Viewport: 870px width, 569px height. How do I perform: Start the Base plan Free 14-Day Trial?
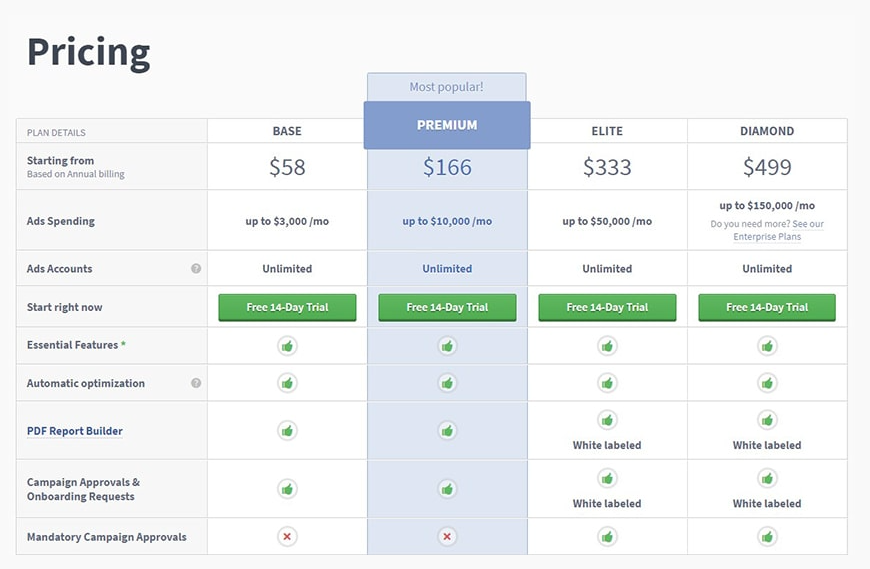287,307
